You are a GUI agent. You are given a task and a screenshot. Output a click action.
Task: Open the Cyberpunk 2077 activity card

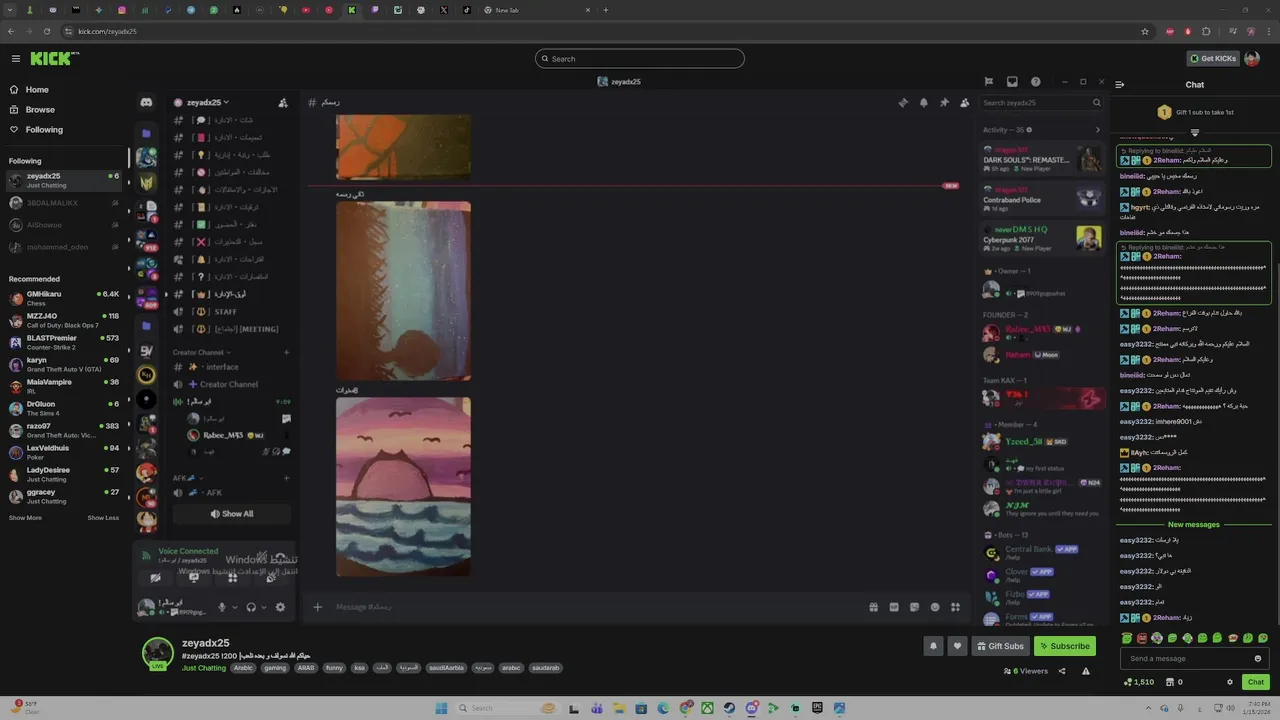click(x=1041, y=237)
